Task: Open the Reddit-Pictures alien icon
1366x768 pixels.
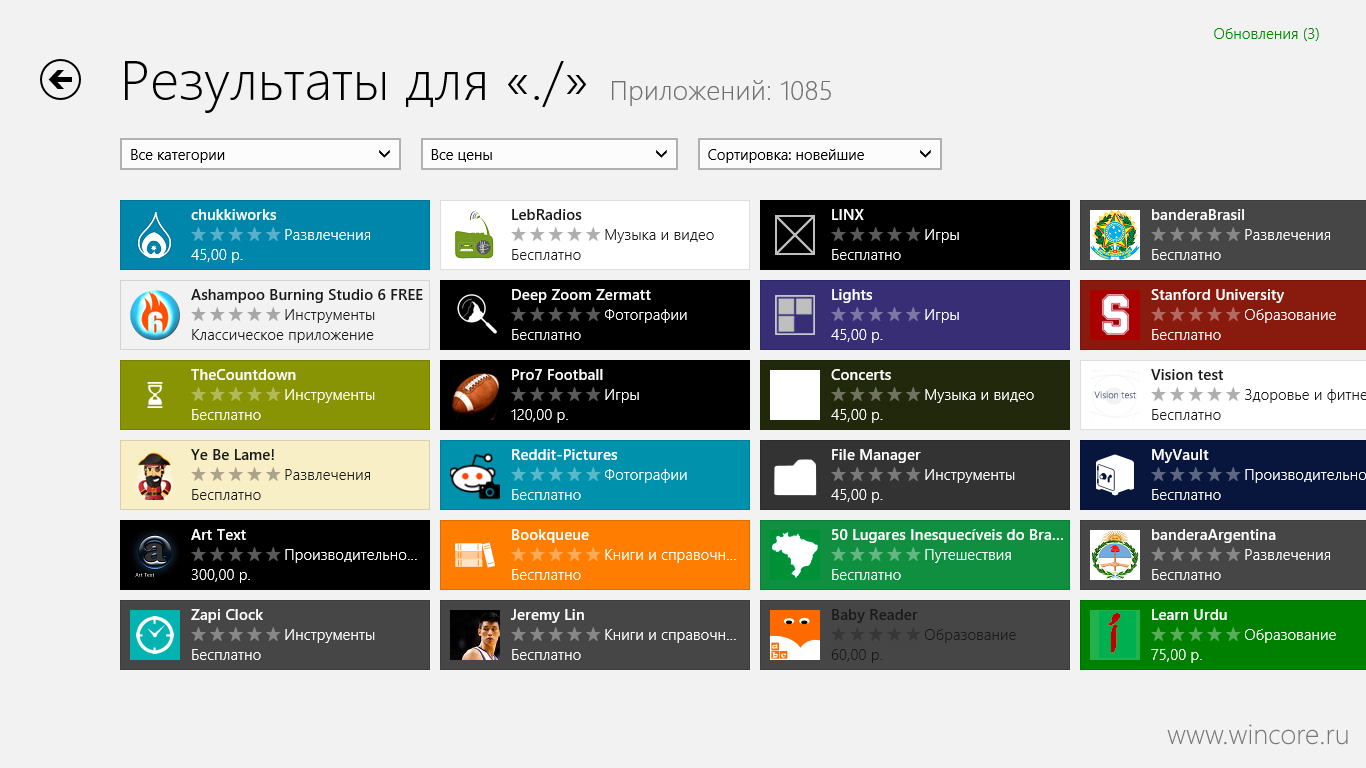Action: (475, 475)
